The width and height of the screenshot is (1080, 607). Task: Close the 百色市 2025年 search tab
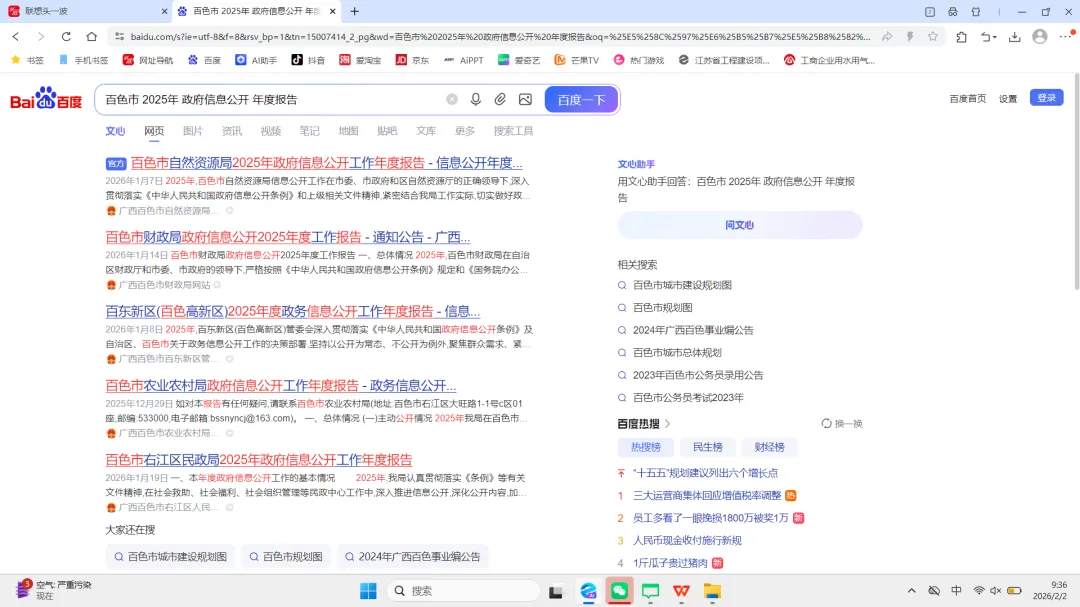[333, 11]
